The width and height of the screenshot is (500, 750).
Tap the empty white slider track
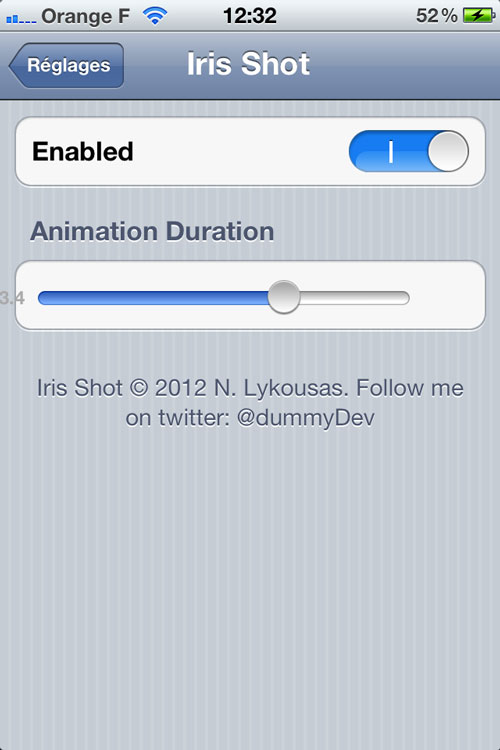[355, 298]
